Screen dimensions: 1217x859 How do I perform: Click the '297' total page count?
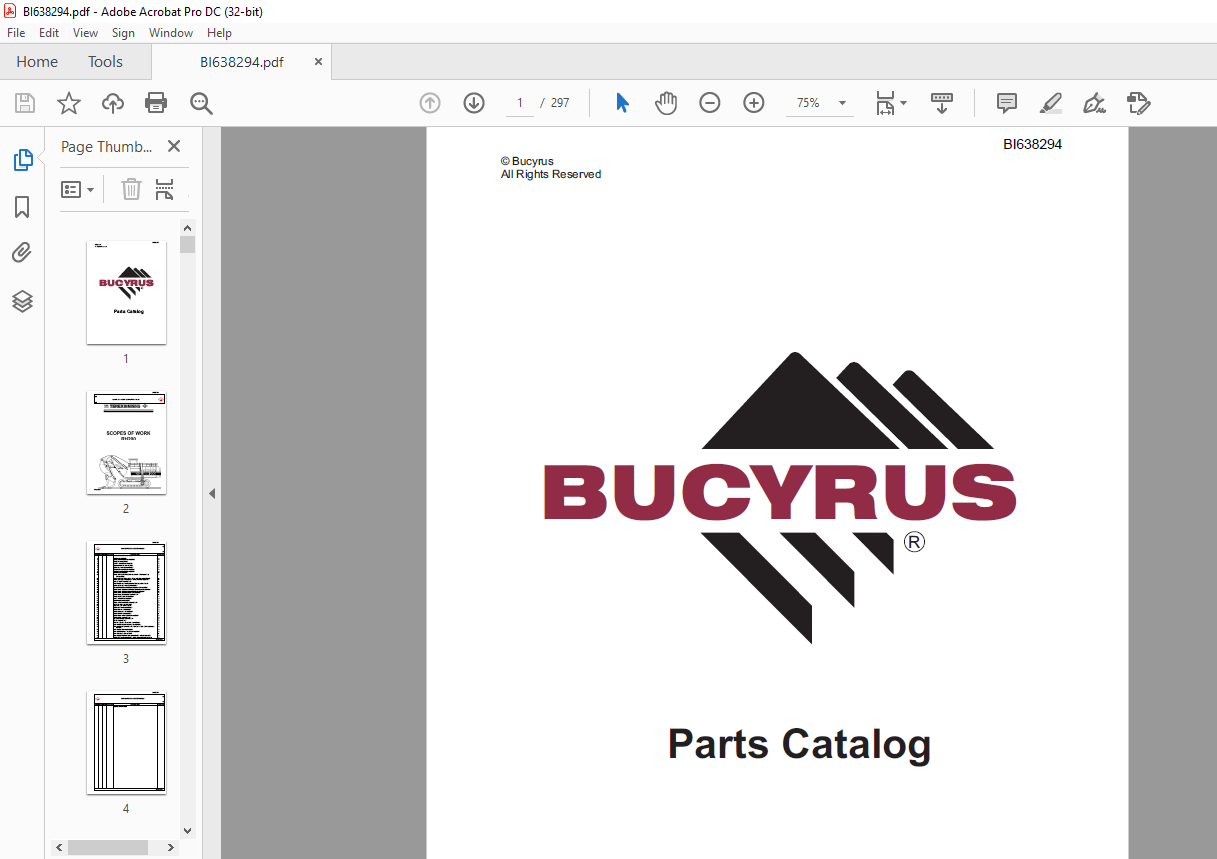560,103
